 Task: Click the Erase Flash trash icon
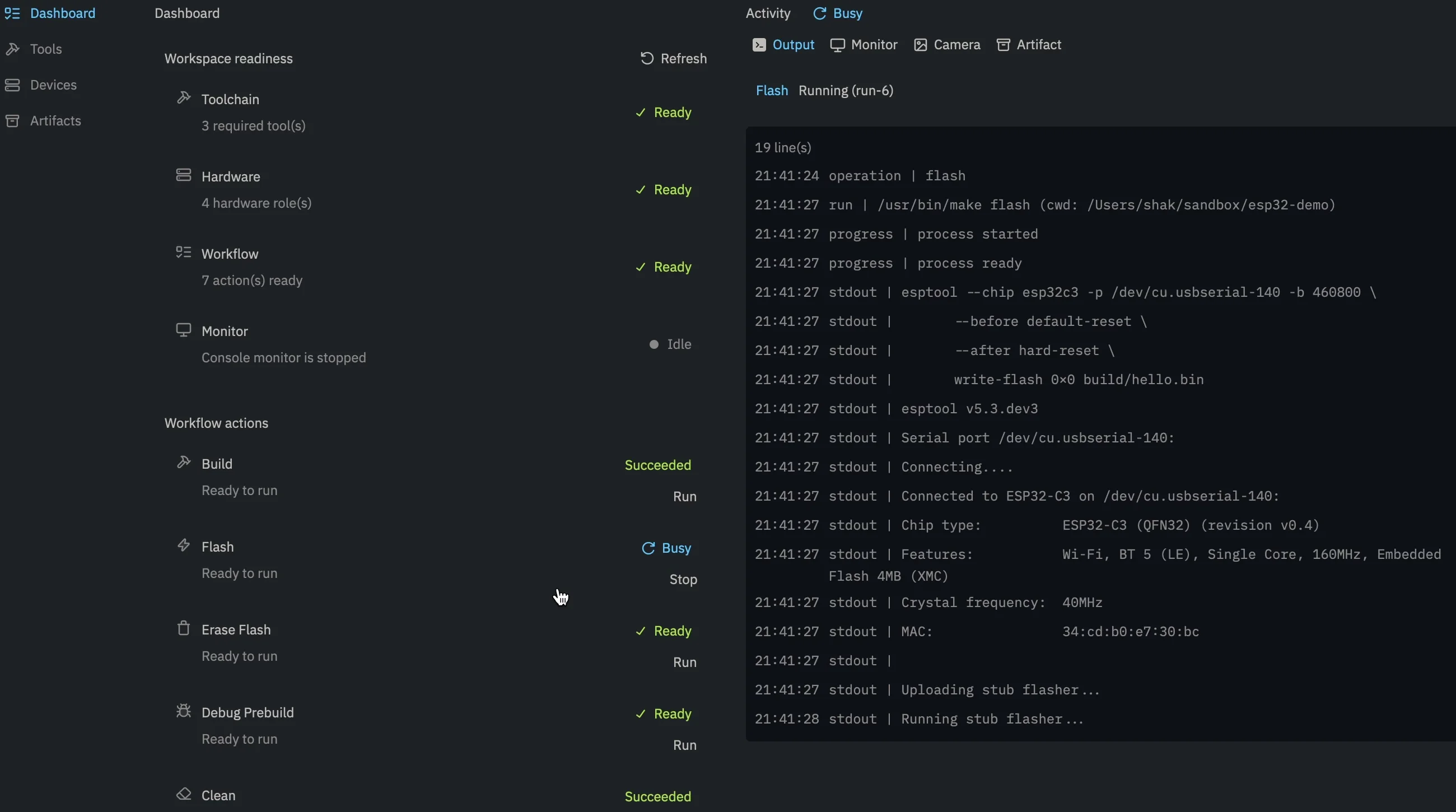pos(184,628)
